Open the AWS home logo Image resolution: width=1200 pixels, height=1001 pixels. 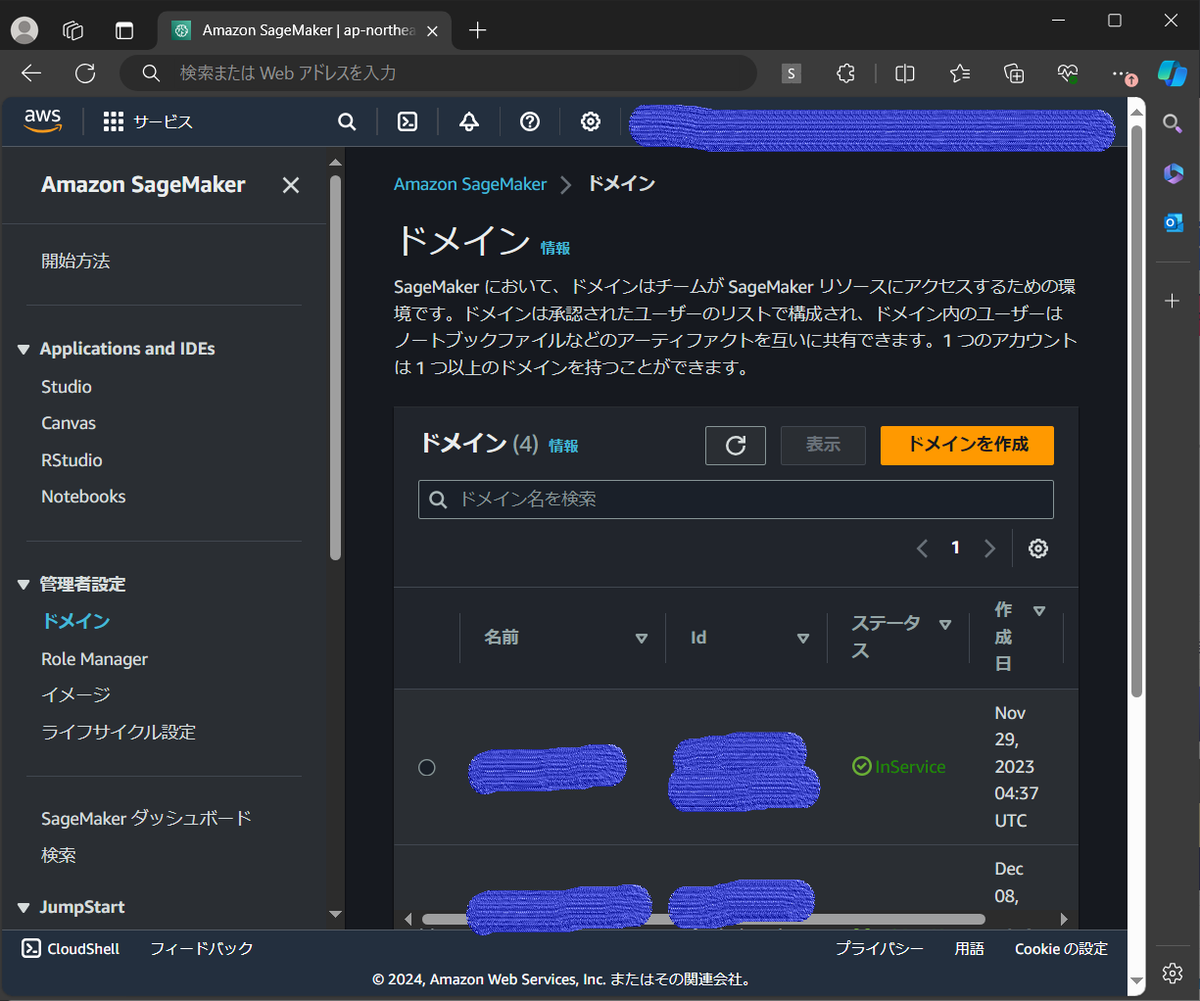click(x=43, y=121)
